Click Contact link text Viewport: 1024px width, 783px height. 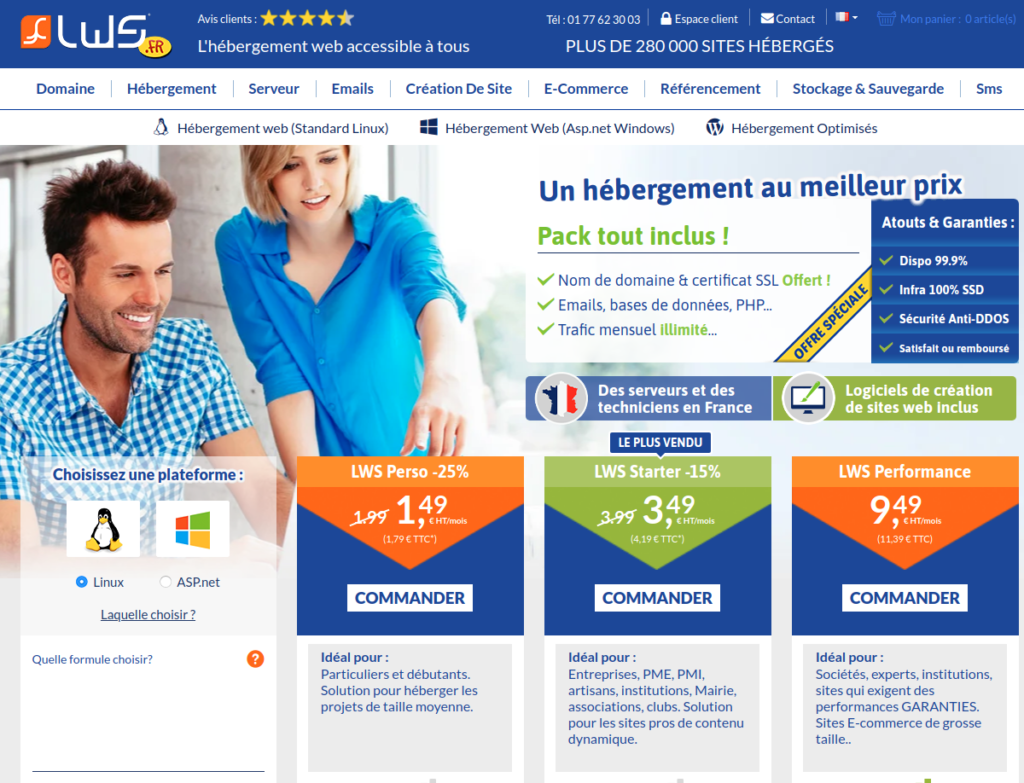795,19
